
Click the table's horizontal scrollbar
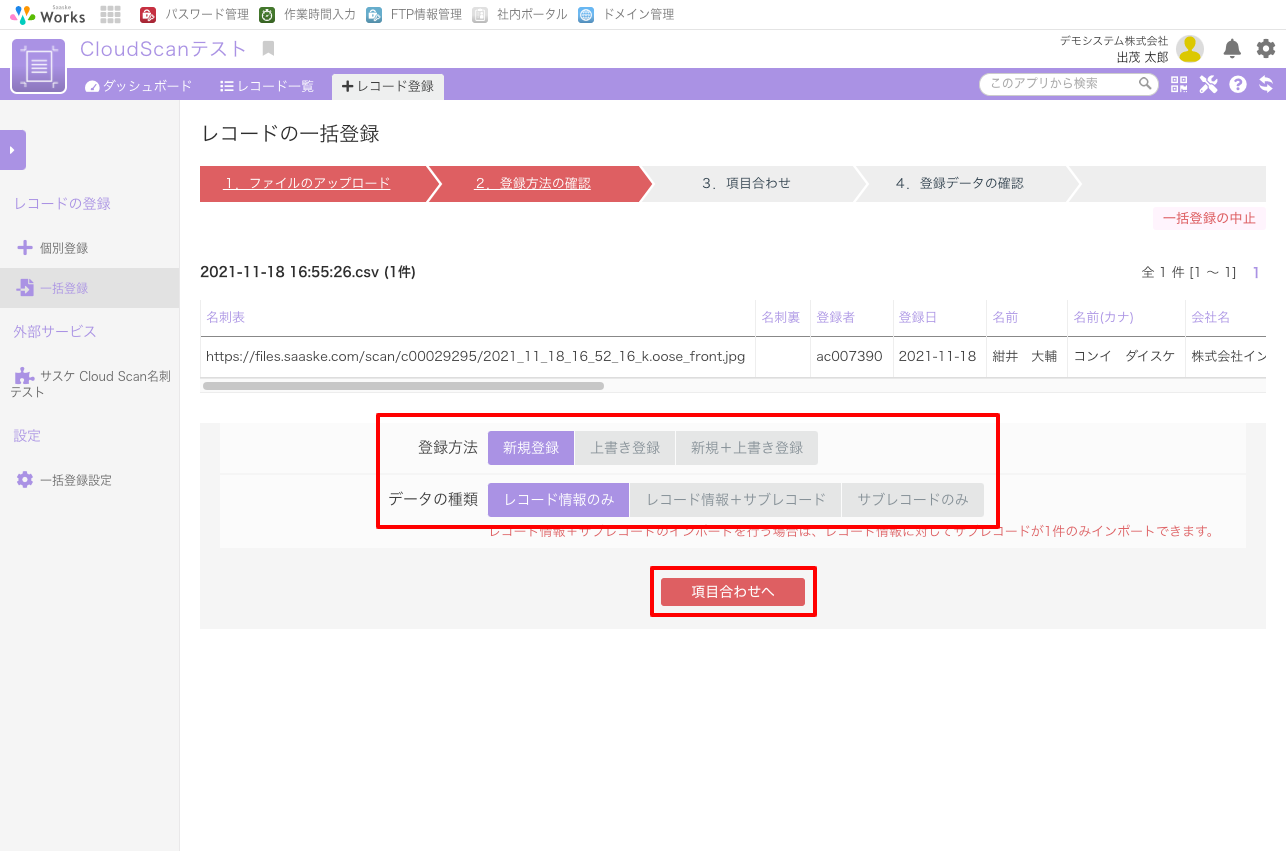point(403,385)
